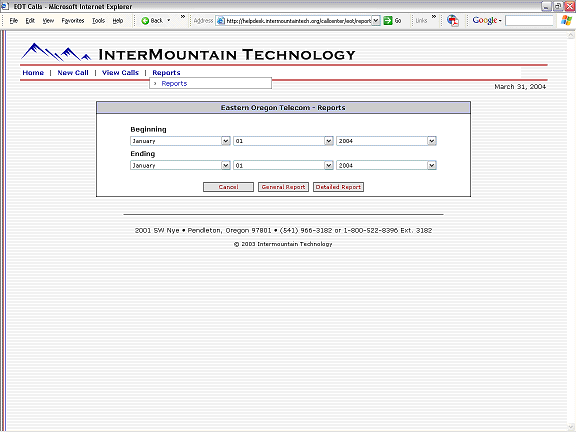This screenshot has width=576, height=432.
Task: Click the General Report button
Action: pos(283,187)
